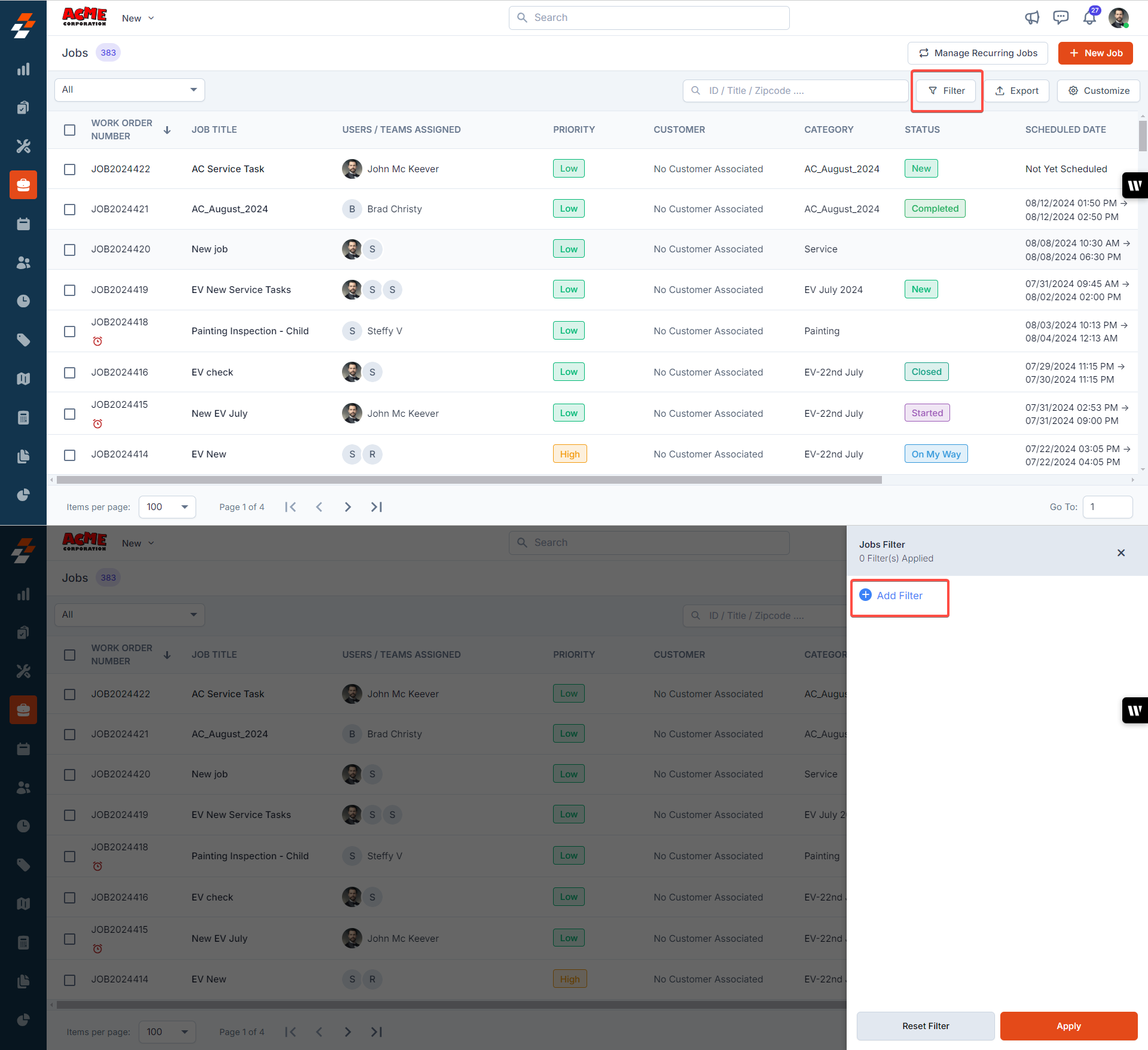The height and width of the screenshot is (1050, 1148).
Task: Sort by work order number arrow
Action: click(x=167, y=130)
